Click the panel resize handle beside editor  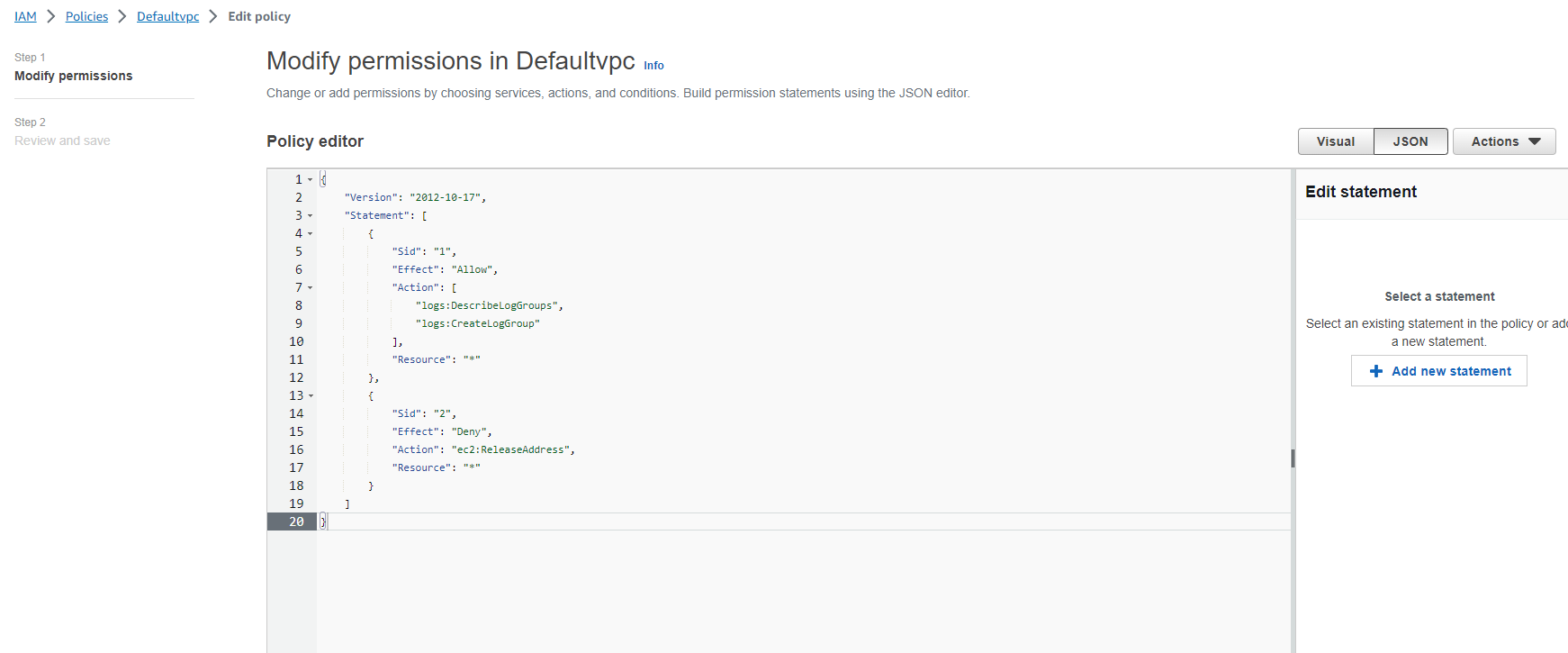1293,458
